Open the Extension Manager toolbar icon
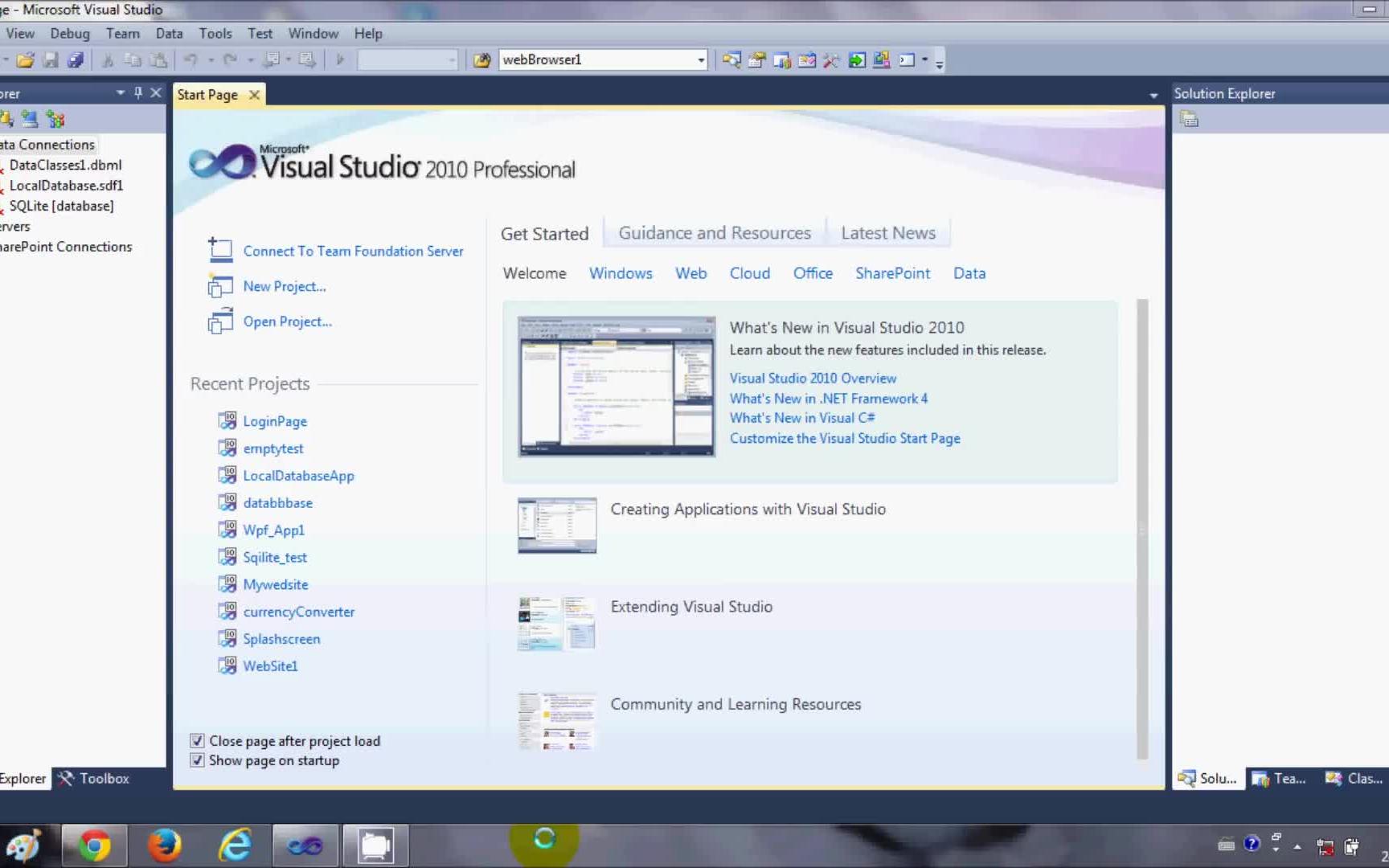 pyautogui.click(x=882, y=59)
